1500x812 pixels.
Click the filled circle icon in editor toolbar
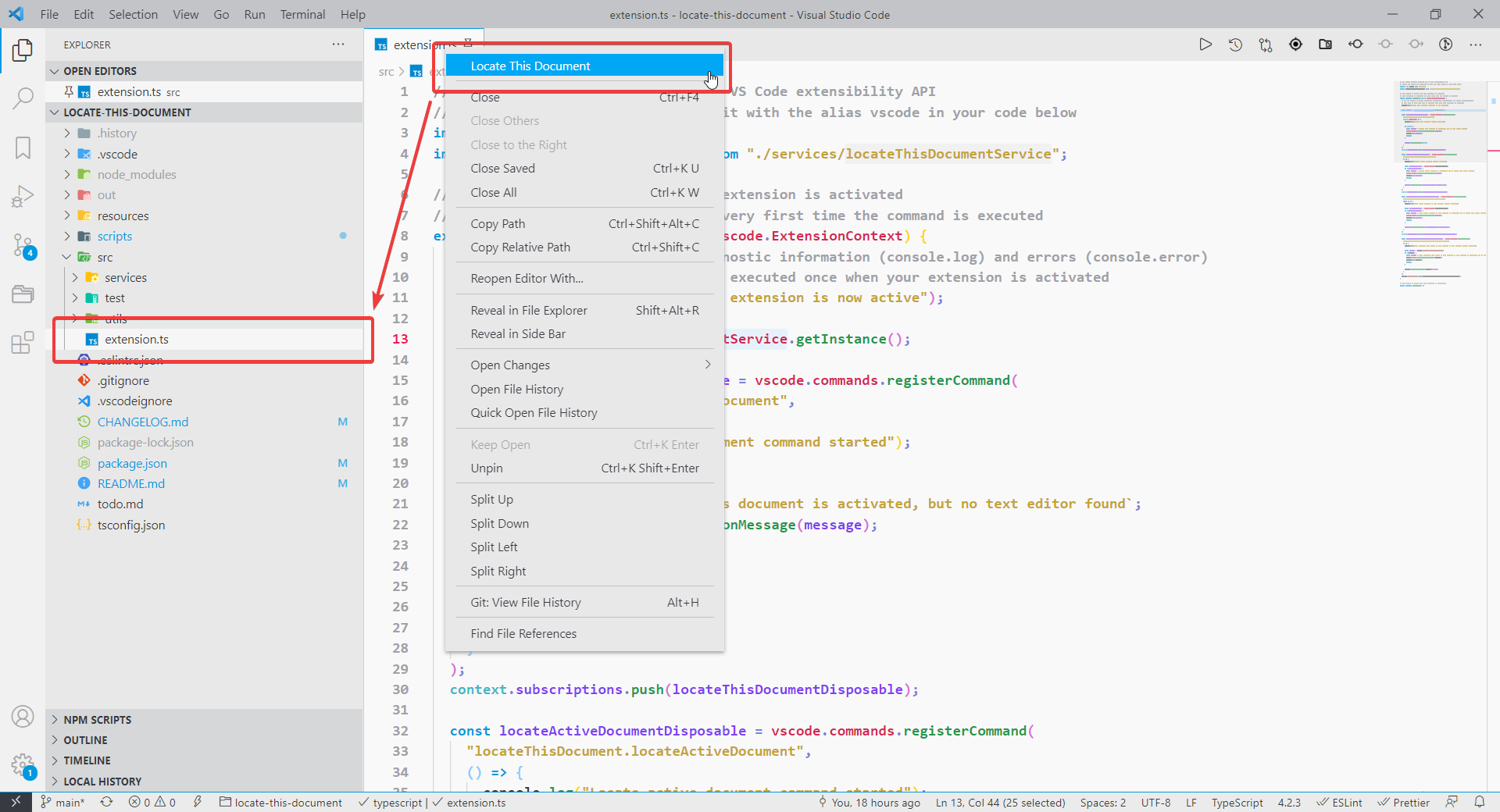[1295, 45]
